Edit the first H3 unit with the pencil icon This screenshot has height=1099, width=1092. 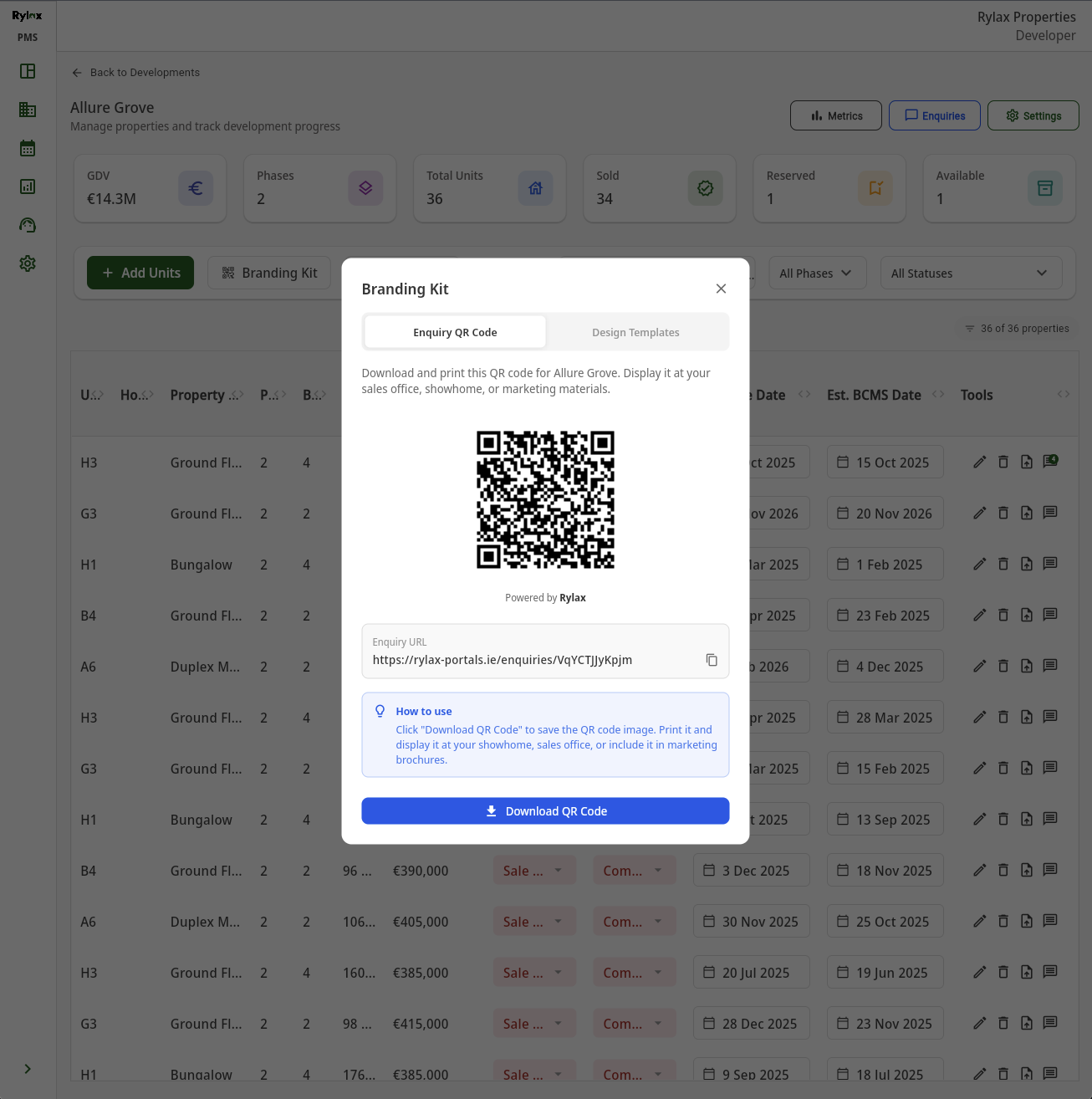point(980,463)
